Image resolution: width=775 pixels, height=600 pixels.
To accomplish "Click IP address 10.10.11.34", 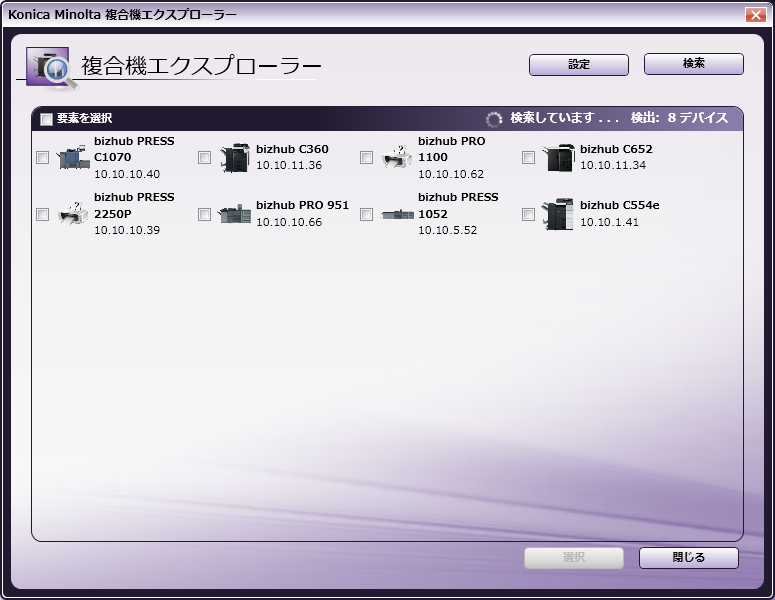I will [x=613, y=165].
